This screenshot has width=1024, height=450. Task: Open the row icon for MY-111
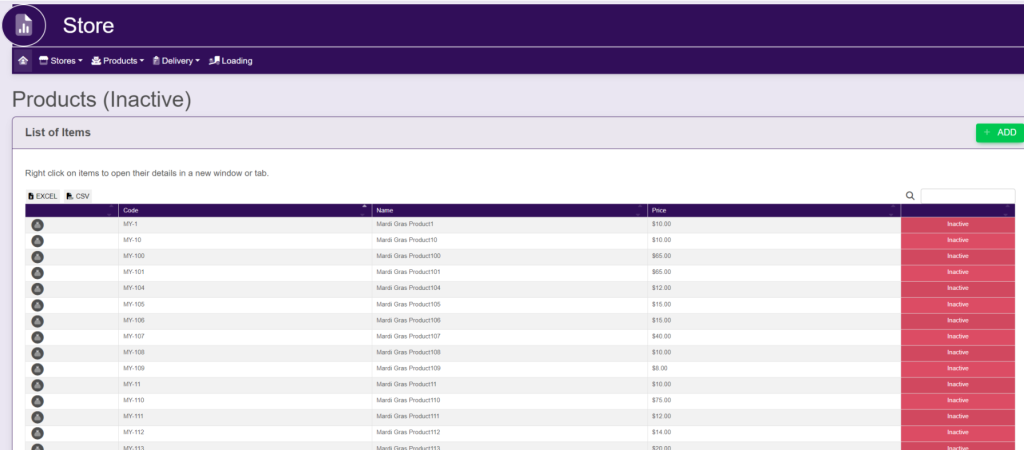click(37, 417)
